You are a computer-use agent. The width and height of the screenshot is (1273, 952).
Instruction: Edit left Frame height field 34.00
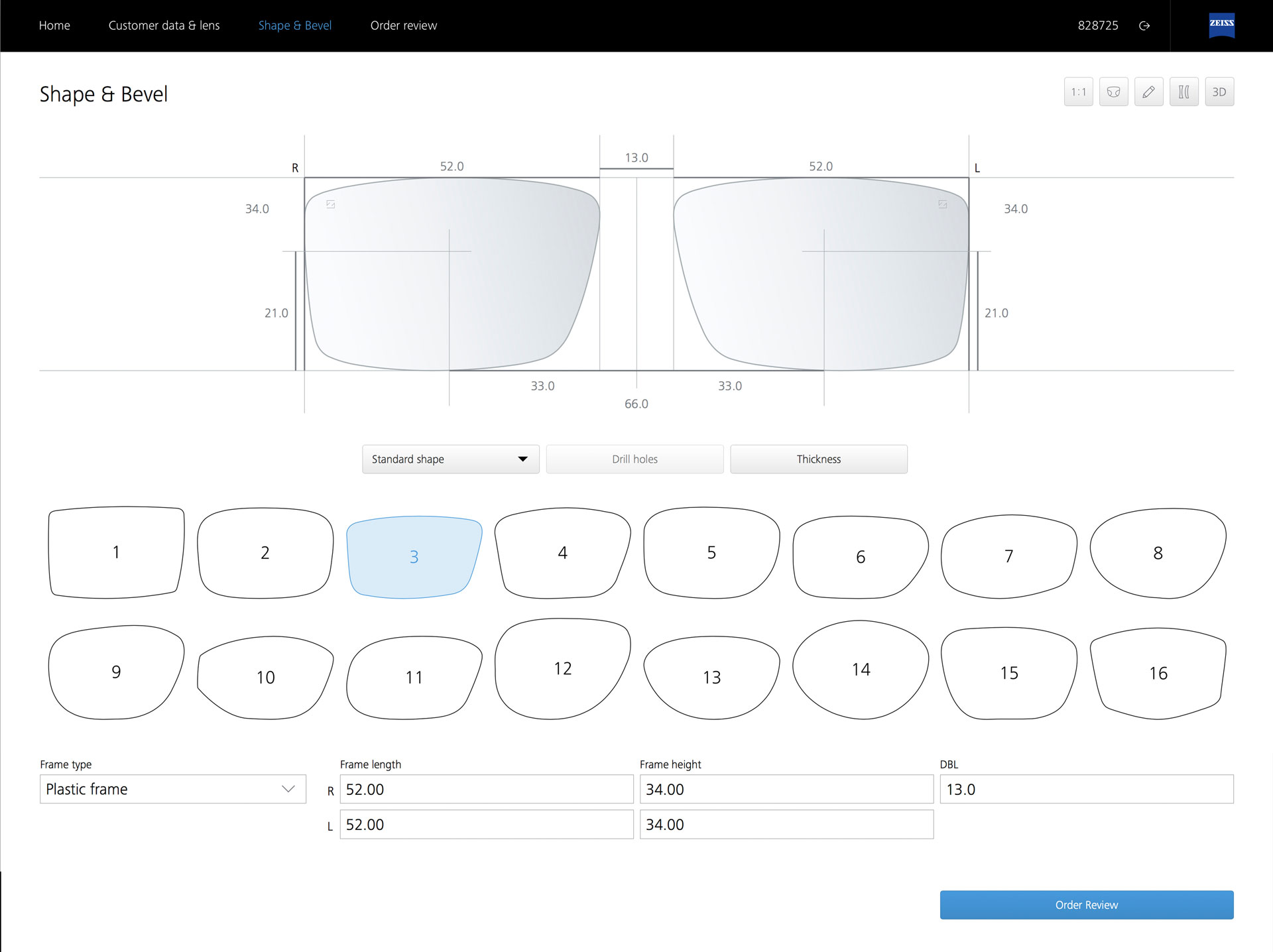[x=786, y=825]
